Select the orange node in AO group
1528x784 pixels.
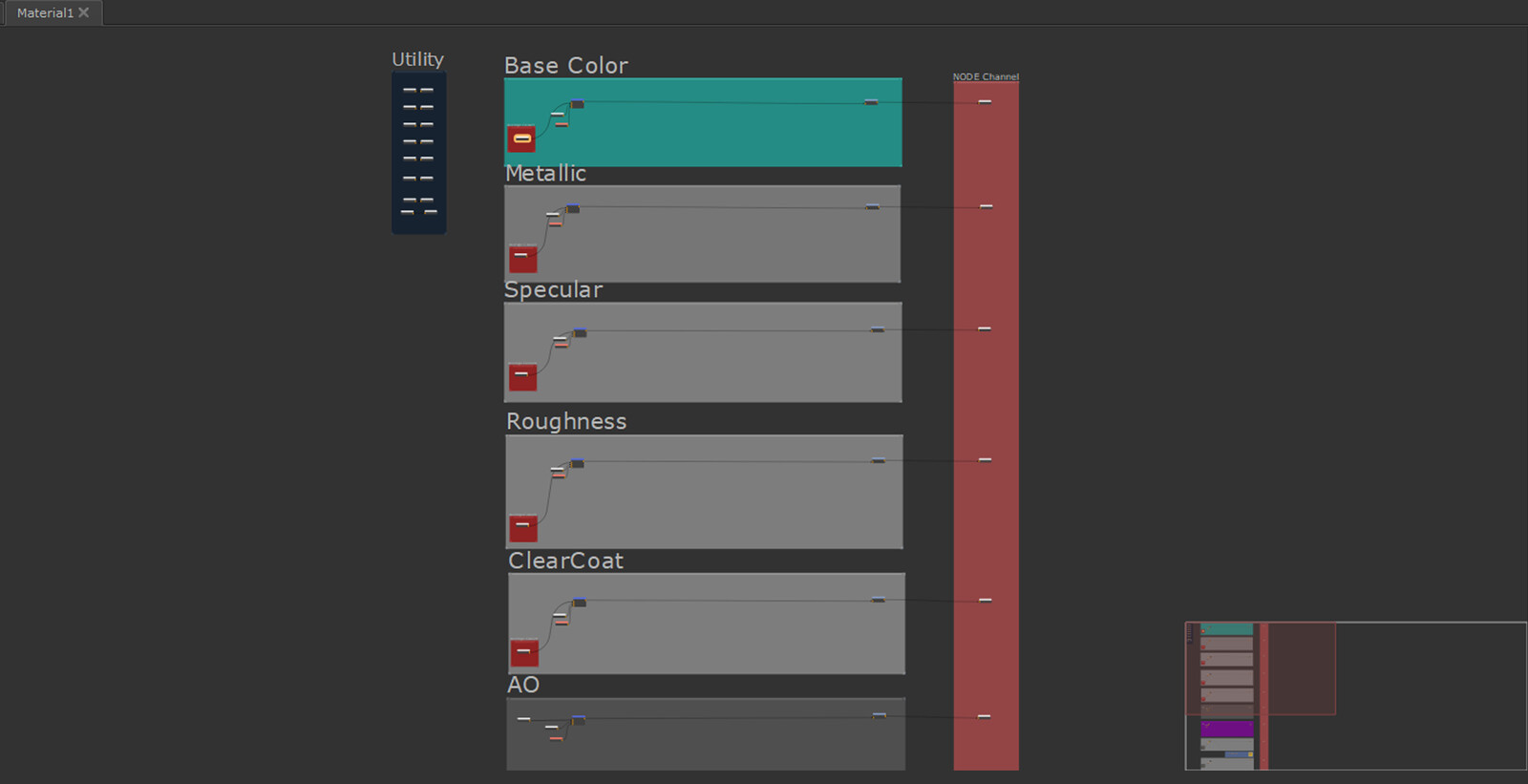pyautogui.click(x=556, y=738)
